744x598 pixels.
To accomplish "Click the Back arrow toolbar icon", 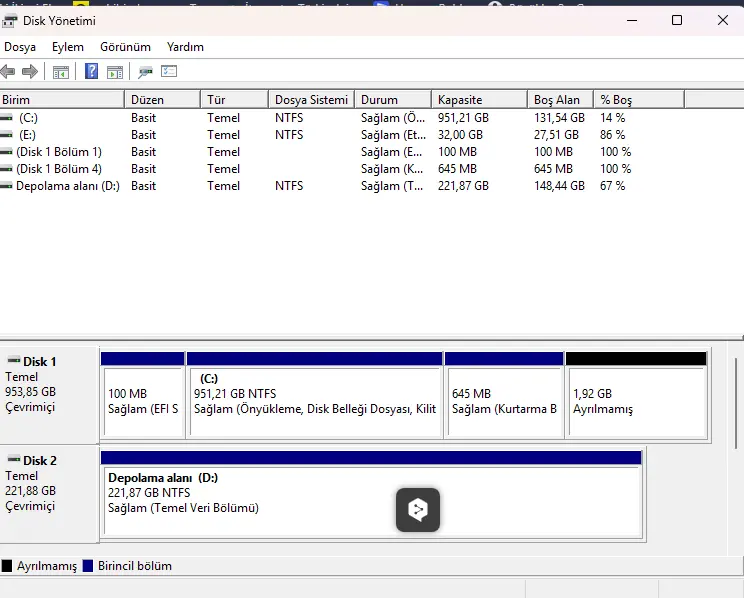I will click(x=8, y=72).
